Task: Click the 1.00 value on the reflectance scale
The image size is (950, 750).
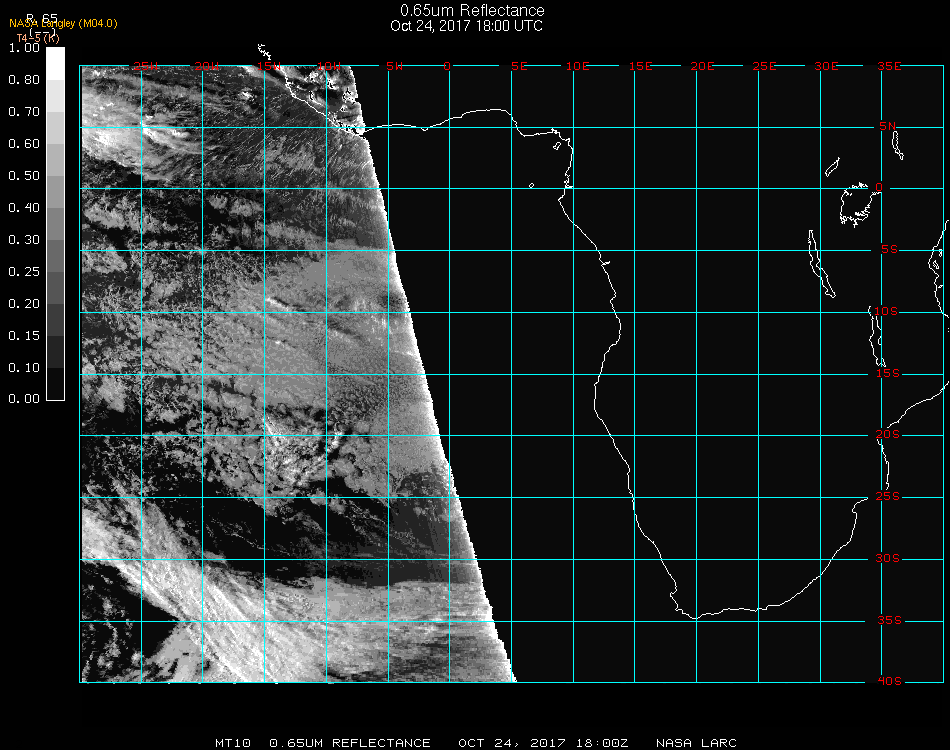Action: pyautogui.click(x=24, y=48)
